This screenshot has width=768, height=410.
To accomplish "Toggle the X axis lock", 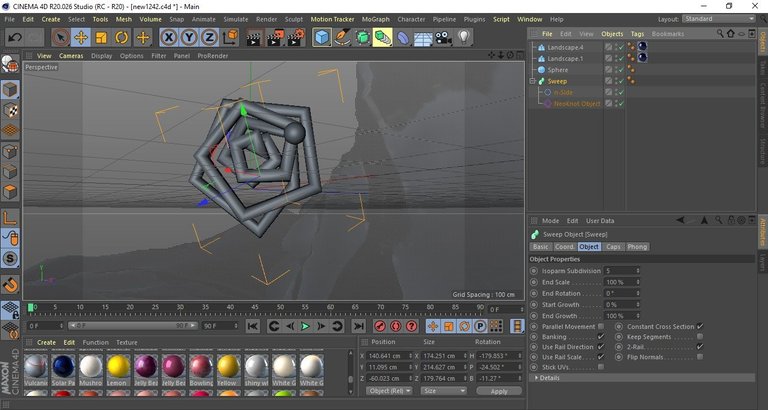I will (x=168, y=37).
